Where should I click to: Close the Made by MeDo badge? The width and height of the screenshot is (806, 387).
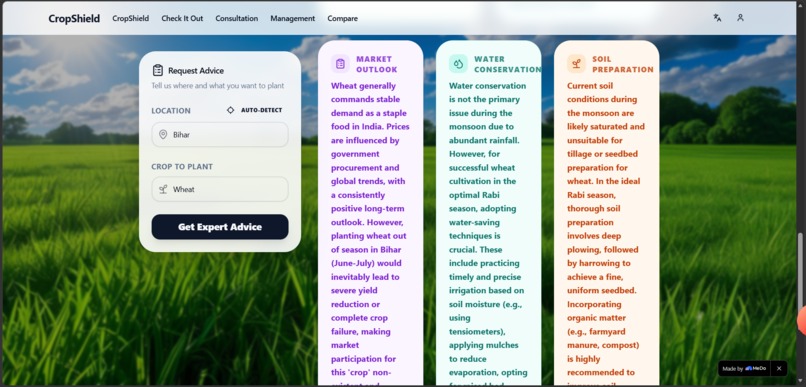pos(779,368)
